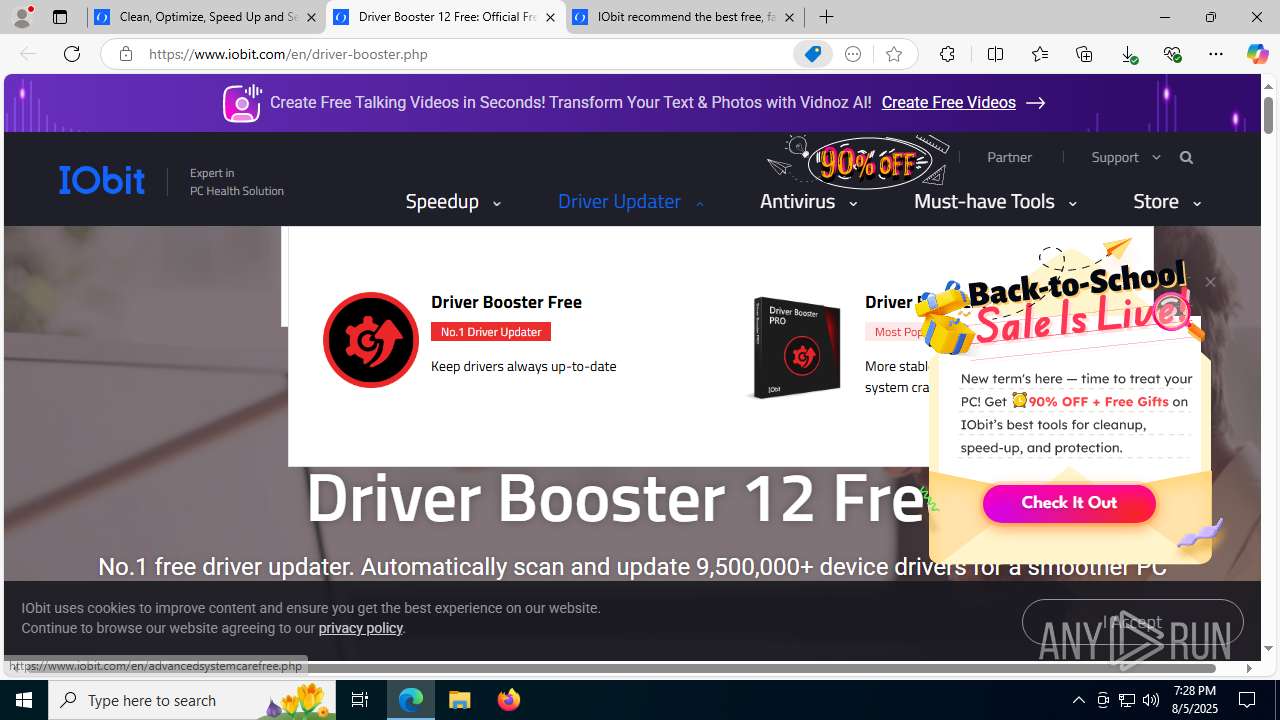Toggle Split screen icon

(995, 54)
